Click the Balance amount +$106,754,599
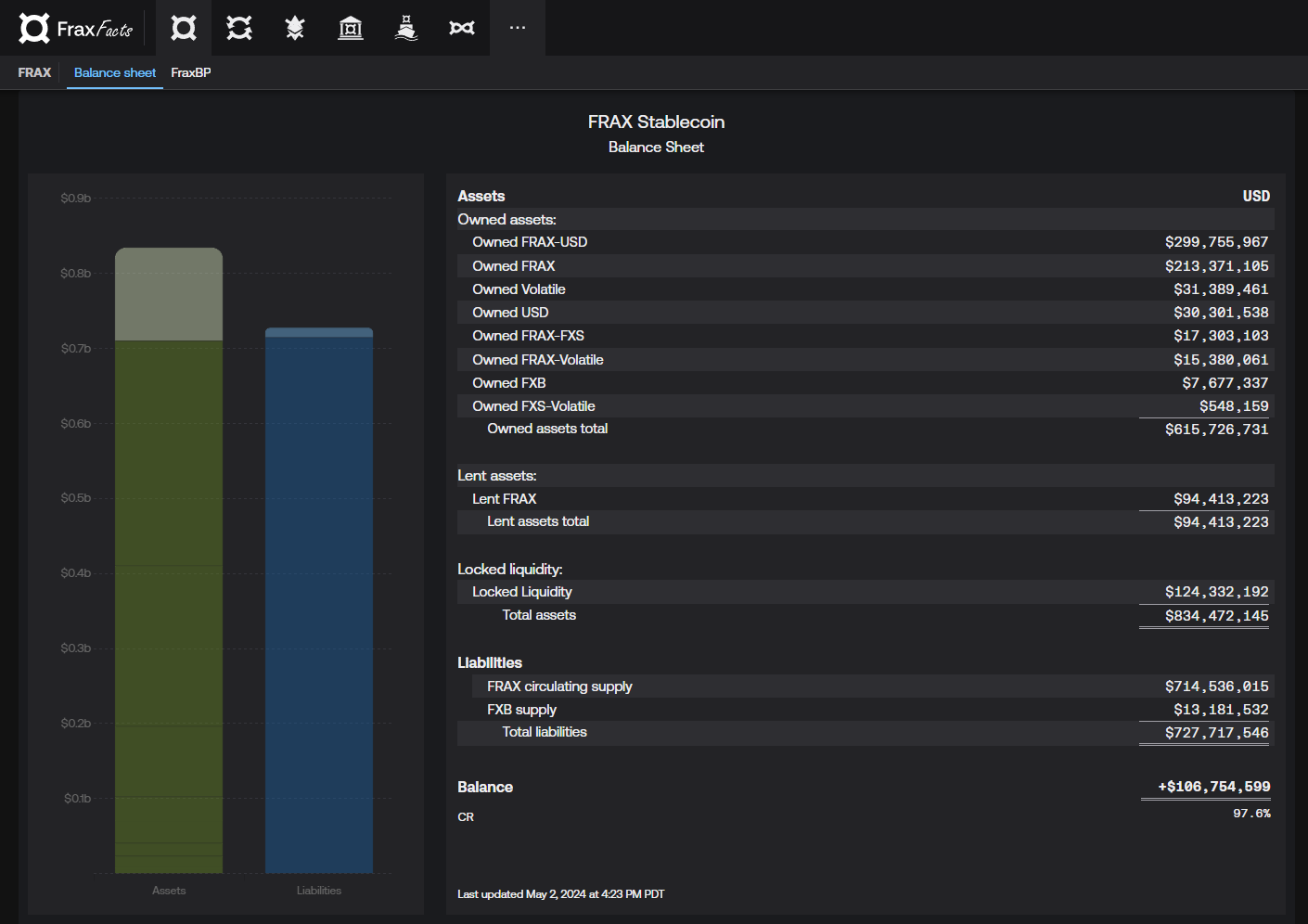The width and height of the screenshot is (1308, 924). tap(1213, 787)
